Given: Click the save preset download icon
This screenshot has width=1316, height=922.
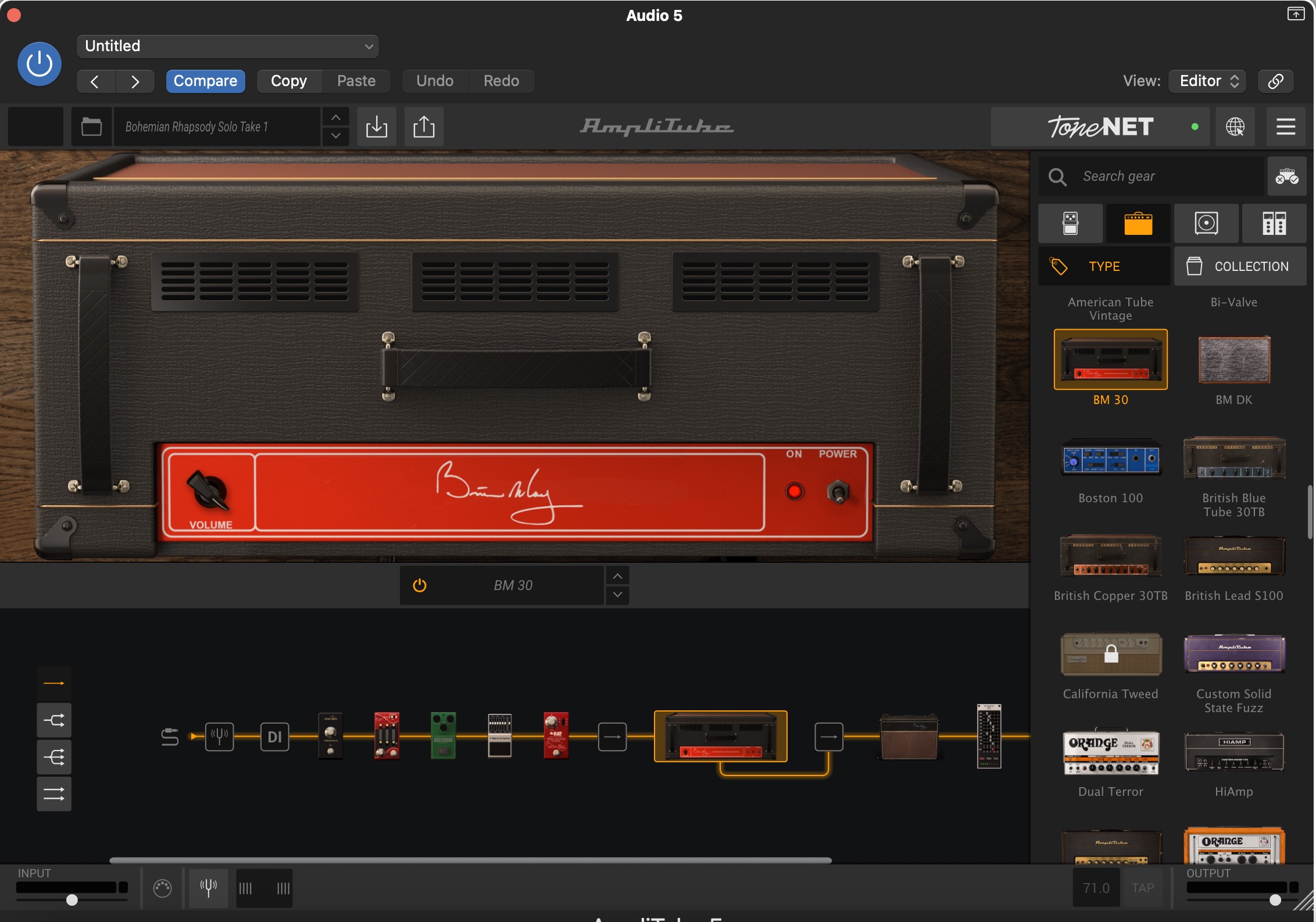Looking at the screenshot, I should [x=377, y=127].
